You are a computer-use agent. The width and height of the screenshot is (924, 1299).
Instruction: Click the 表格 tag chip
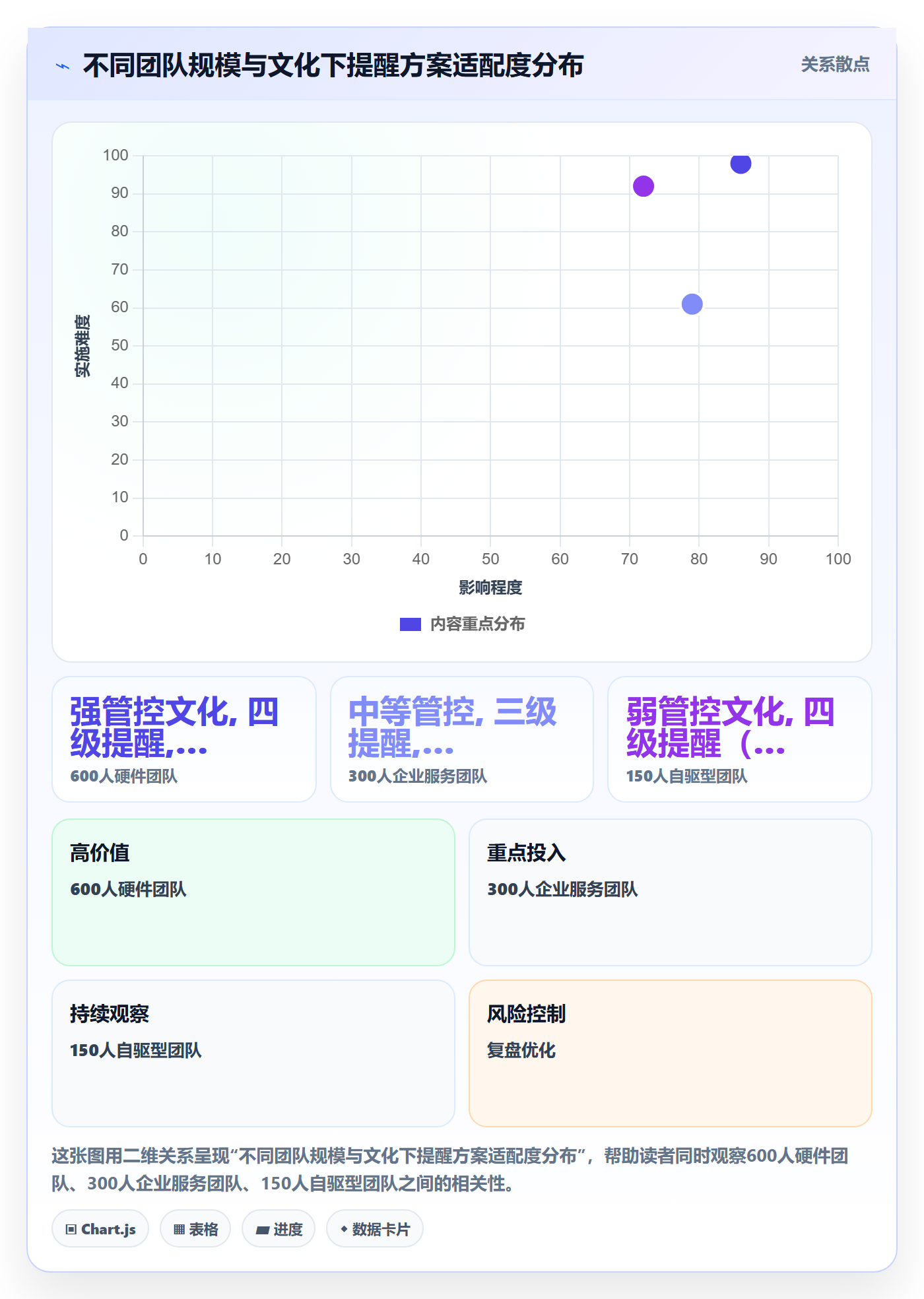tap(195, 1229)
